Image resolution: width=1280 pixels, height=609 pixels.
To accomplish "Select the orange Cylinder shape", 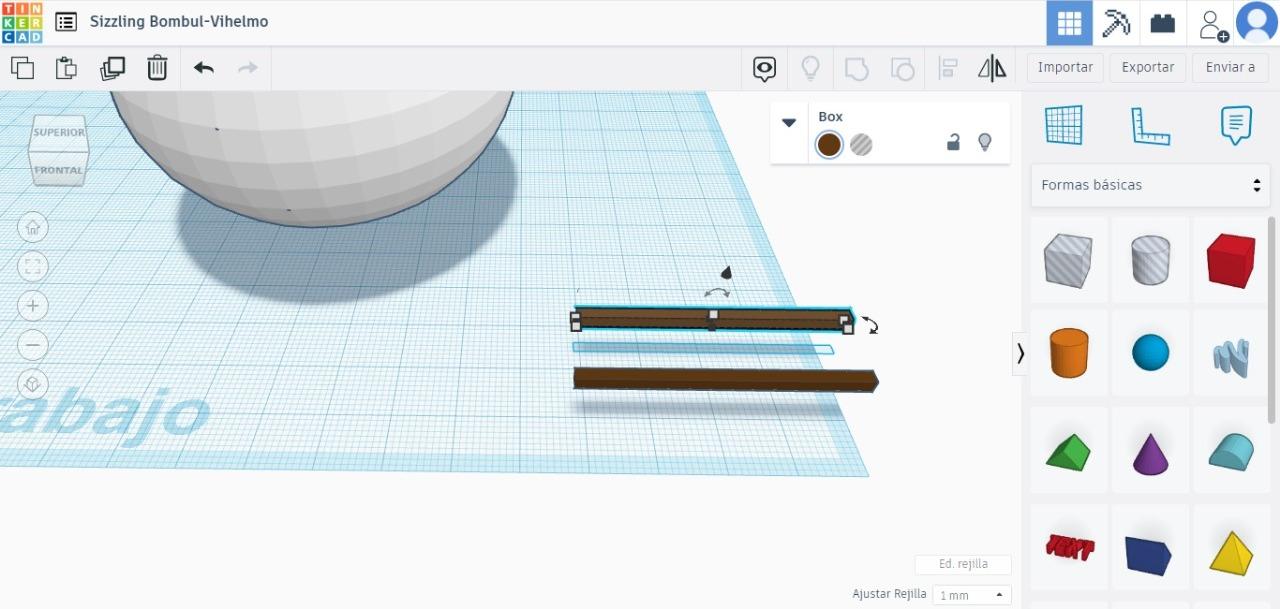I will point(1068,353).
